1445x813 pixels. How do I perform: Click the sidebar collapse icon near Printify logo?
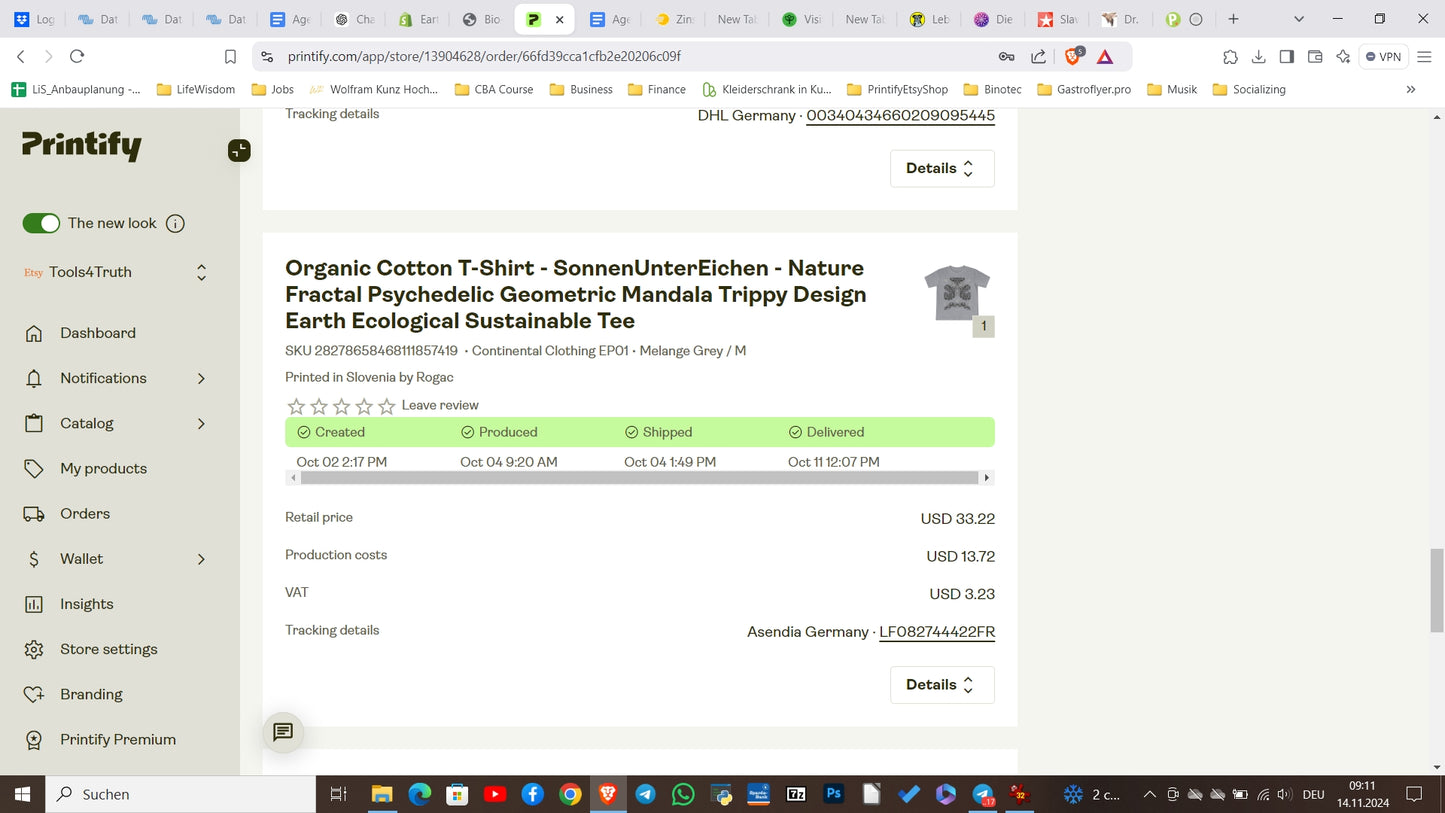[x=239, y=151]
